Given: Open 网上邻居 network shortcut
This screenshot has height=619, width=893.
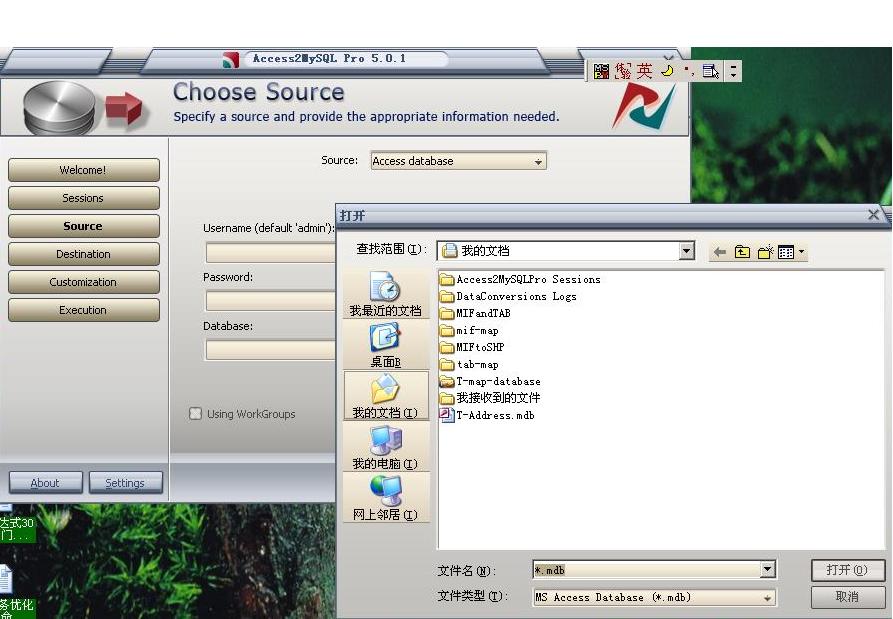Looking at the screenshot, I should tap(386, 498).
